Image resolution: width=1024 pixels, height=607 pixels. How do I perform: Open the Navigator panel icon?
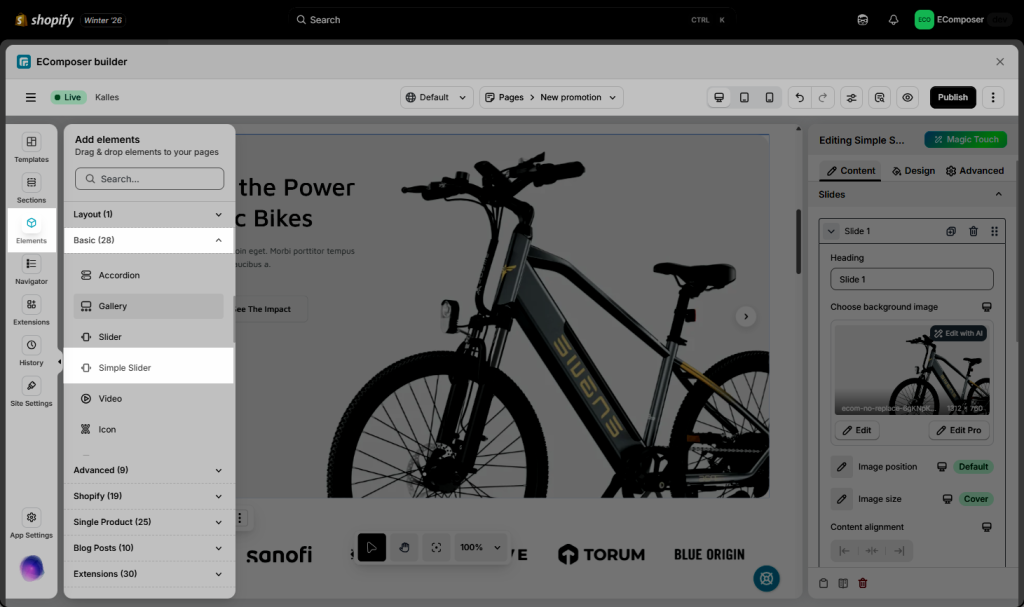[31, 269]
